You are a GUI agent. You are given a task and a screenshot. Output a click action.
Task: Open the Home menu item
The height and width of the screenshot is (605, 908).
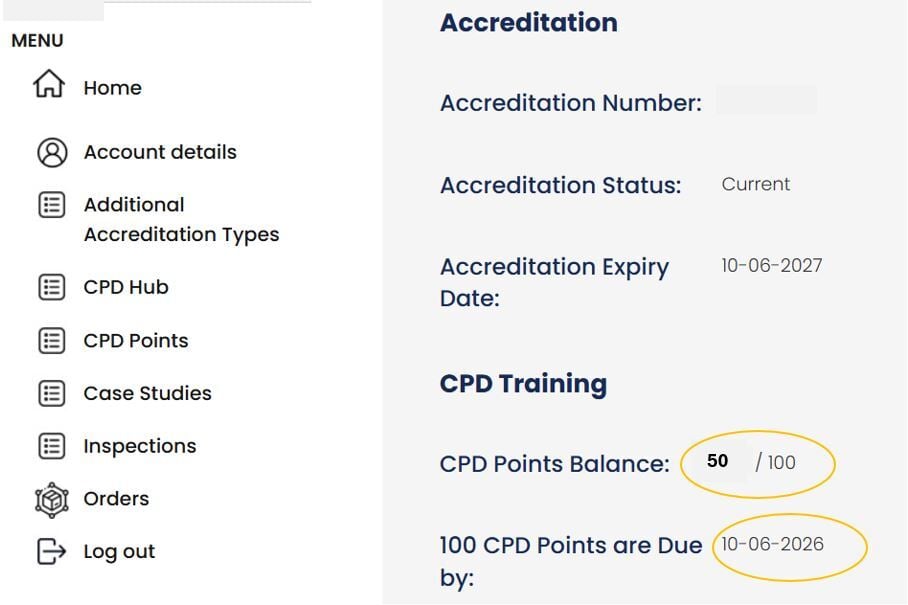point(112,88)
